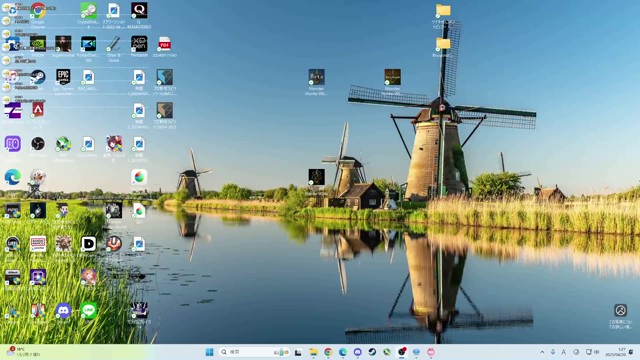Toggle the IME input mode A indicator
This screenshot has width=640, height=360.
pos(564,352)
